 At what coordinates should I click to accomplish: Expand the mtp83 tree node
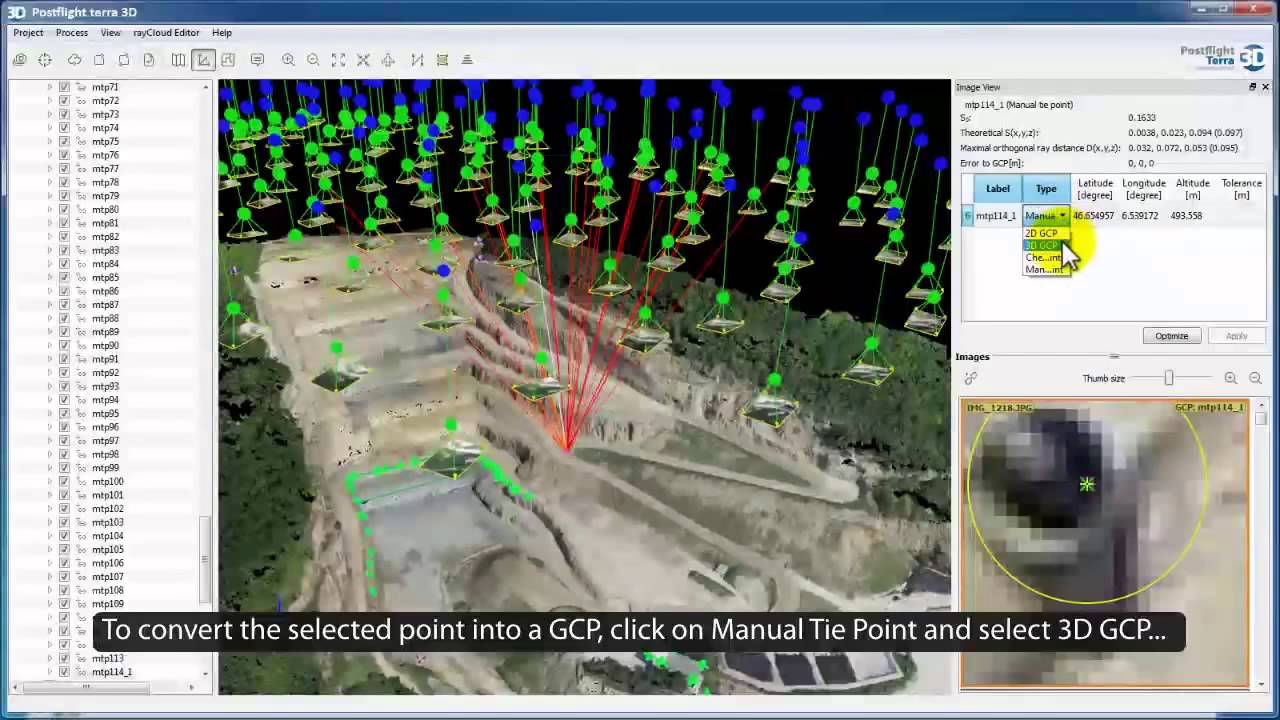(x=49, y=250)
